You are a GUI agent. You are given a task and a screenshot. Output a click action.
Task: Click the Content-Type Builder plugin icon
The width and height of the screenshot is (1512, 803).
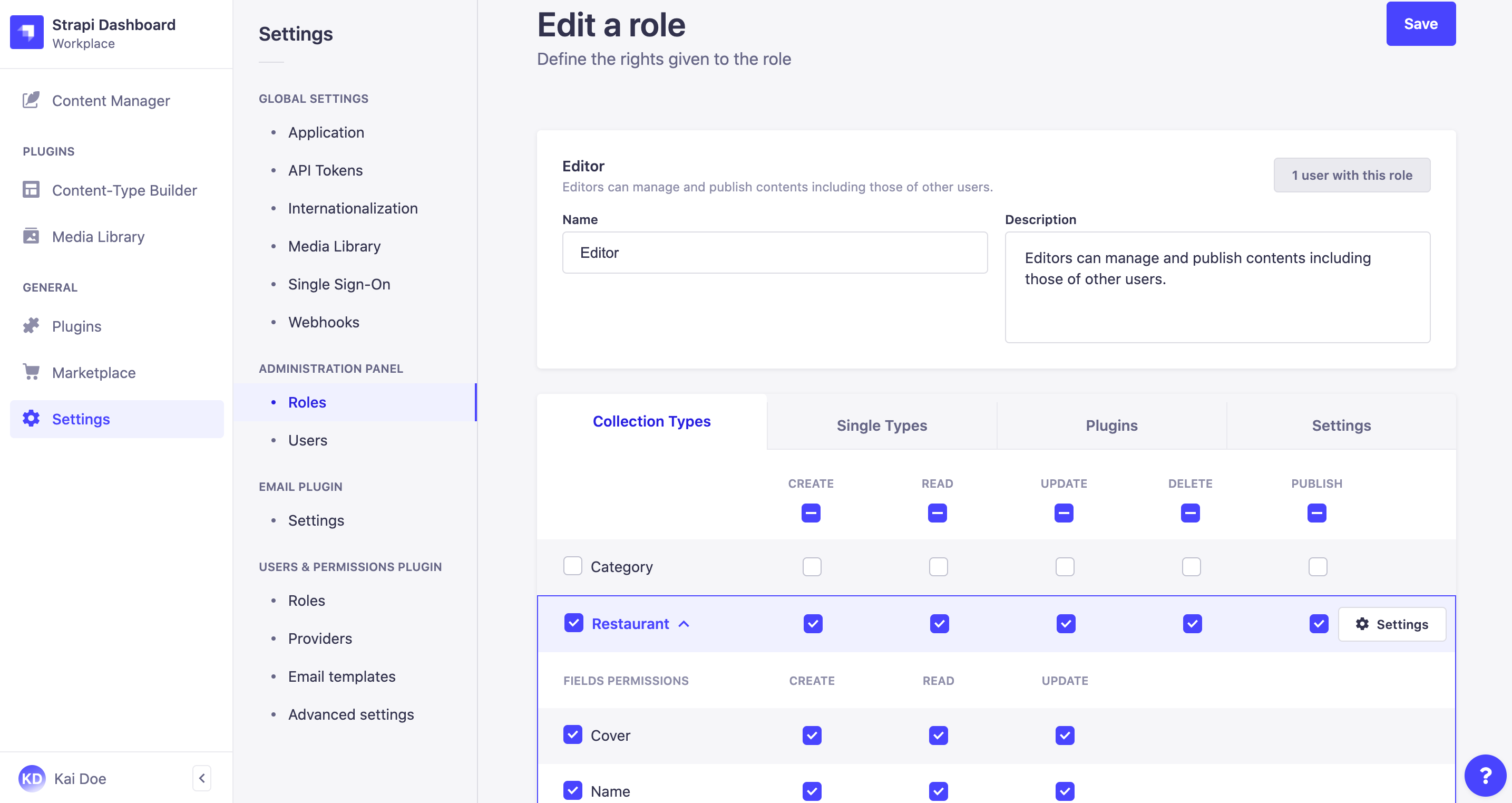click(30, 189)
